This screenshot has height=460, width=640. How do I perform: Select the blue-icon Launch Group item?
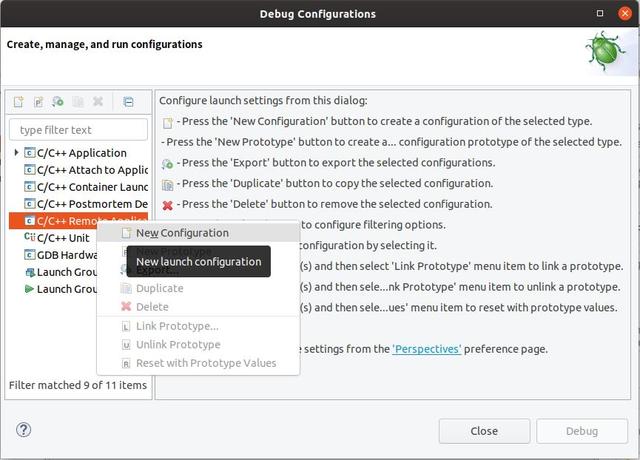(60, 272)
